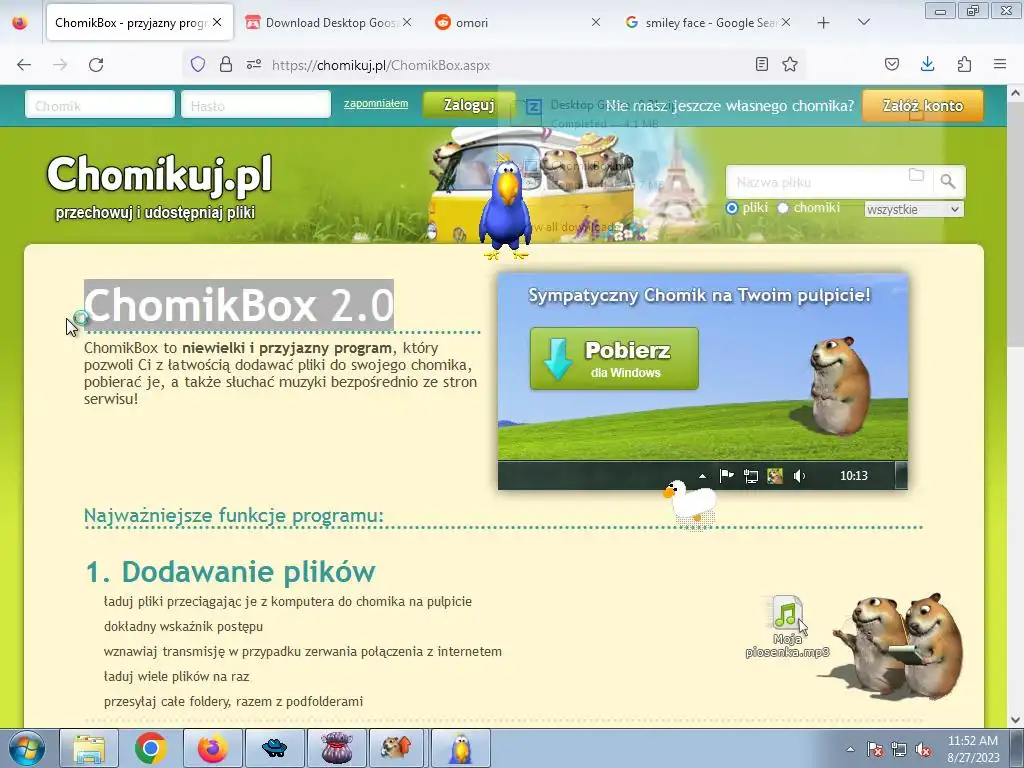
Task: Click scrollbar down arrow on the page
Action: pos(1015,719)
